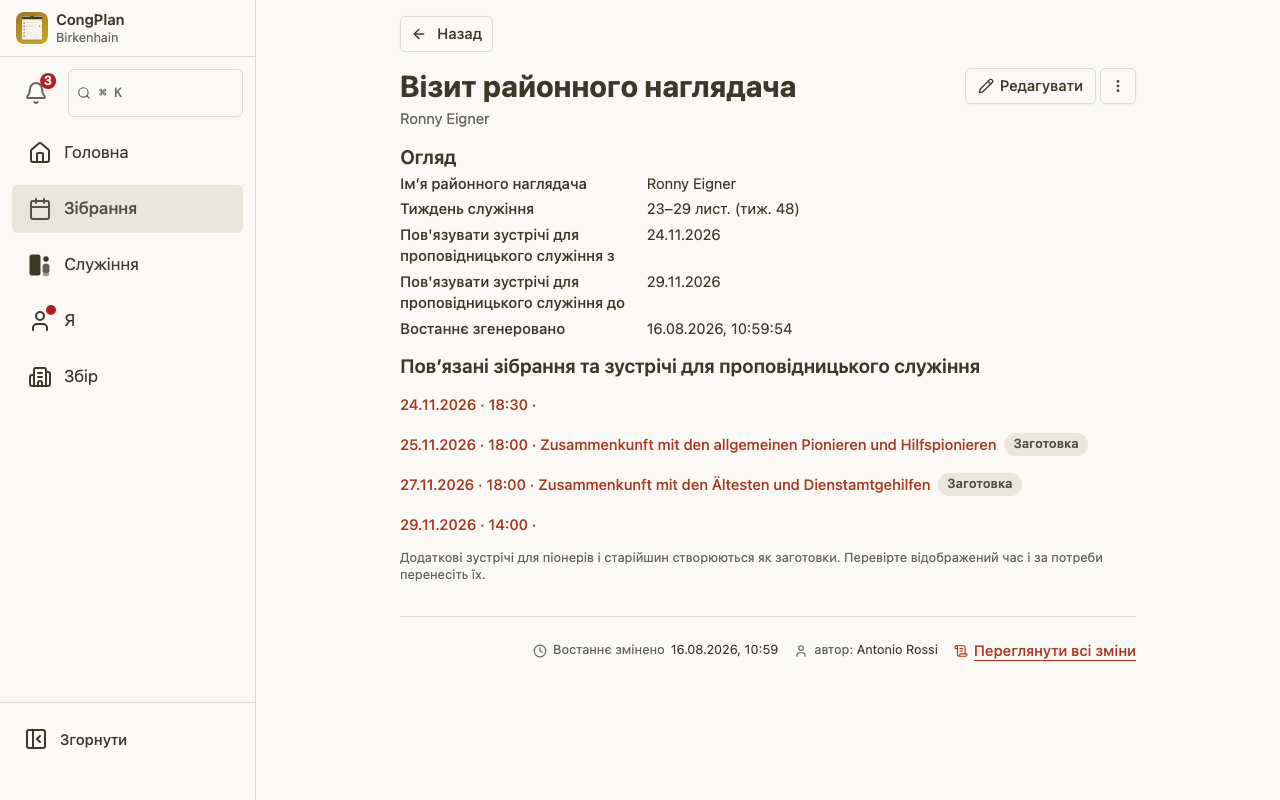Select the Я profile item in the sidebar
The width and height of the screenshot is (1280, 800).
[127, 321]
